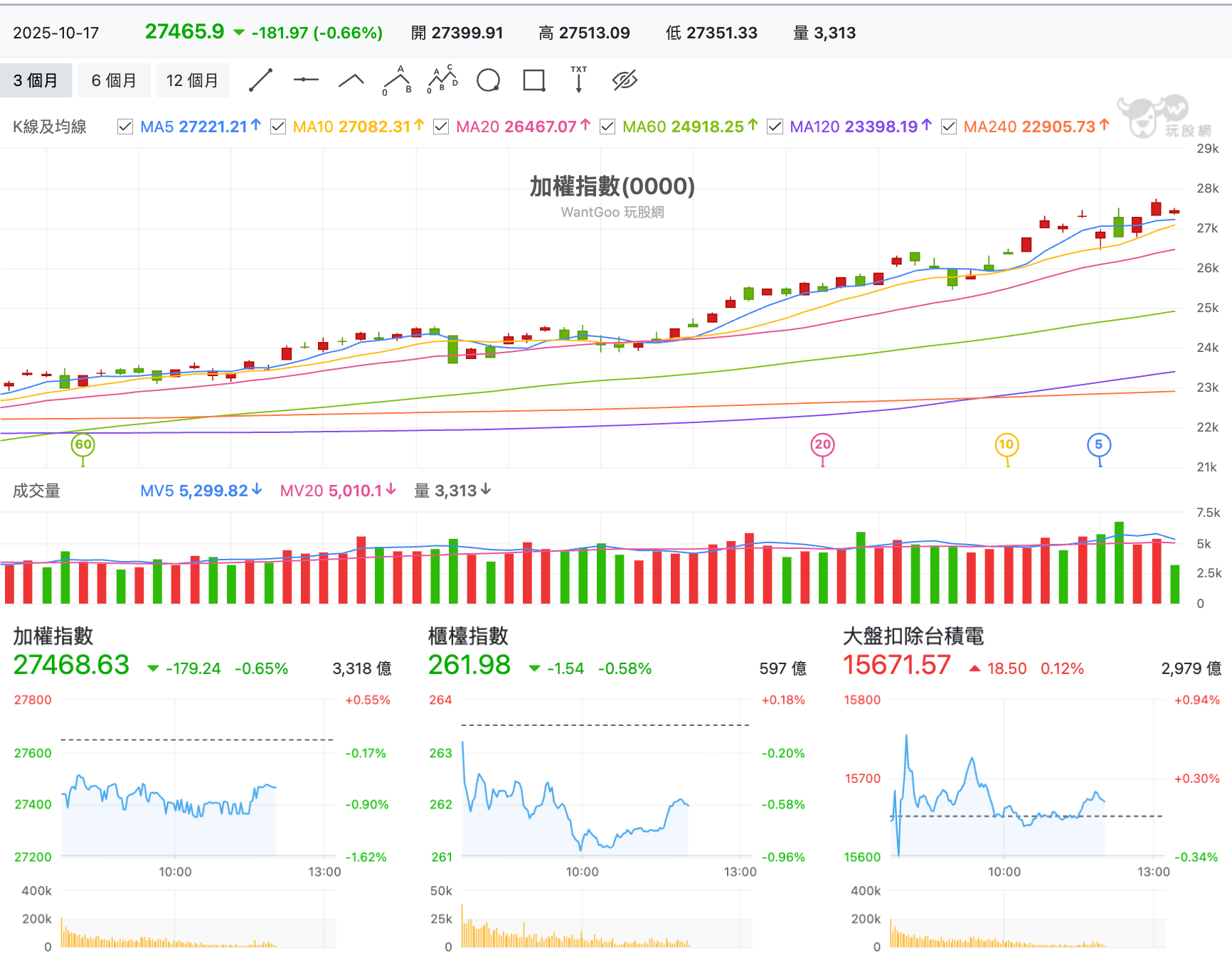Viewport: 1232px width, 962px height.
Task: Switch chart range to 12 個月
Action: (193, 80)
